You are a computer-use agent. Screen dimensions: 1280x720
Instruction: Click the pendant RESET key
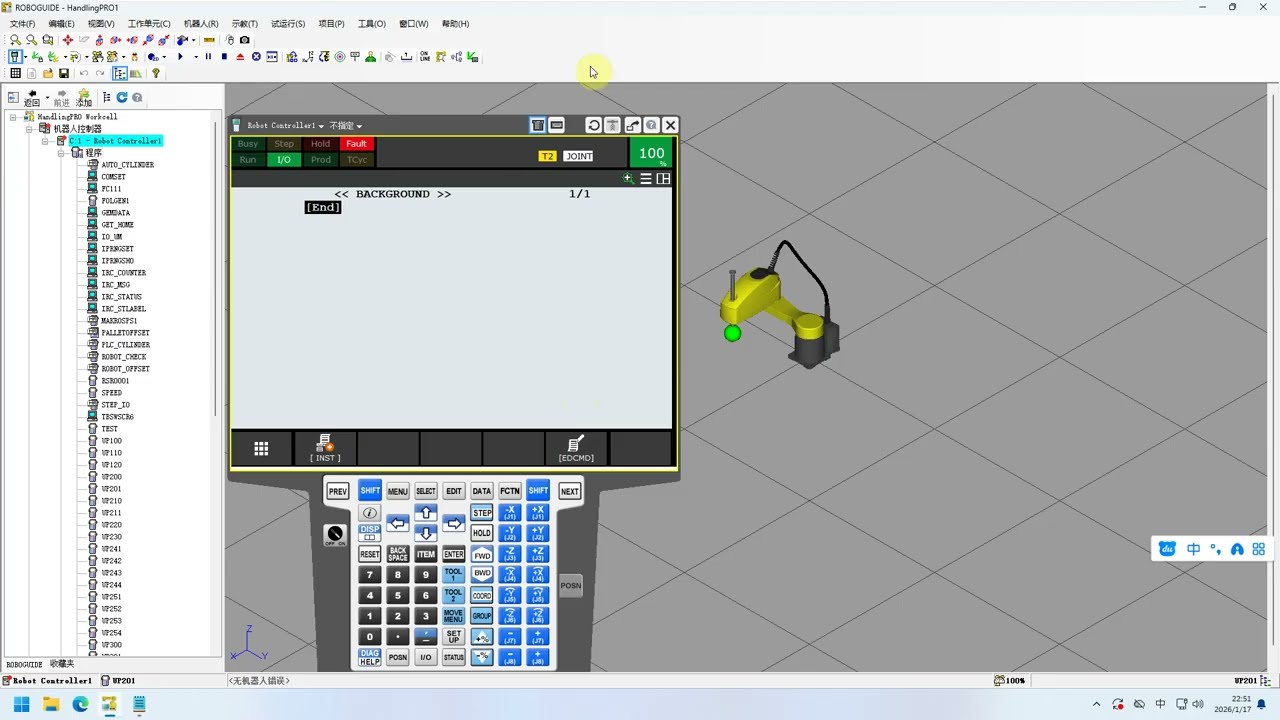pos(370,554)
